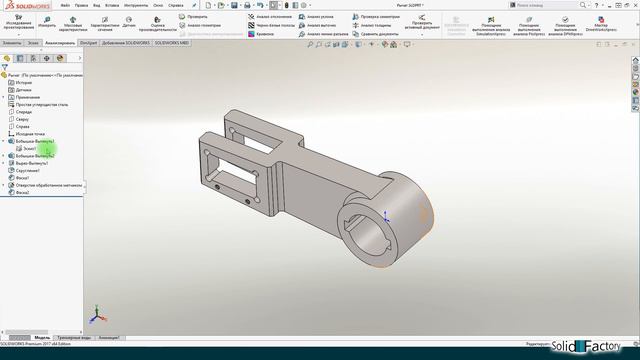Click the Select cursor tool icon
Screen dimensions: 640x360
273,5
